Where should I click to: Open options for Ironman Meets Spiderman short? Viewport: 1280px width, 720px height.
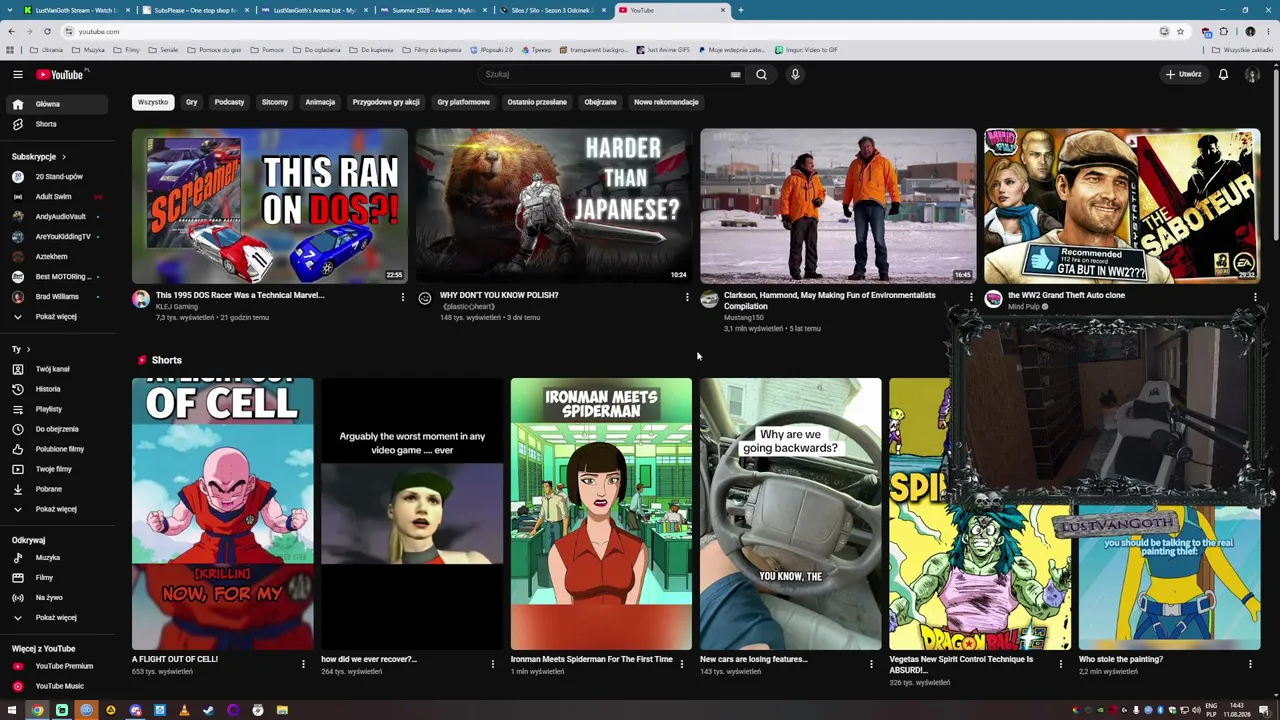tap(682, 664)
